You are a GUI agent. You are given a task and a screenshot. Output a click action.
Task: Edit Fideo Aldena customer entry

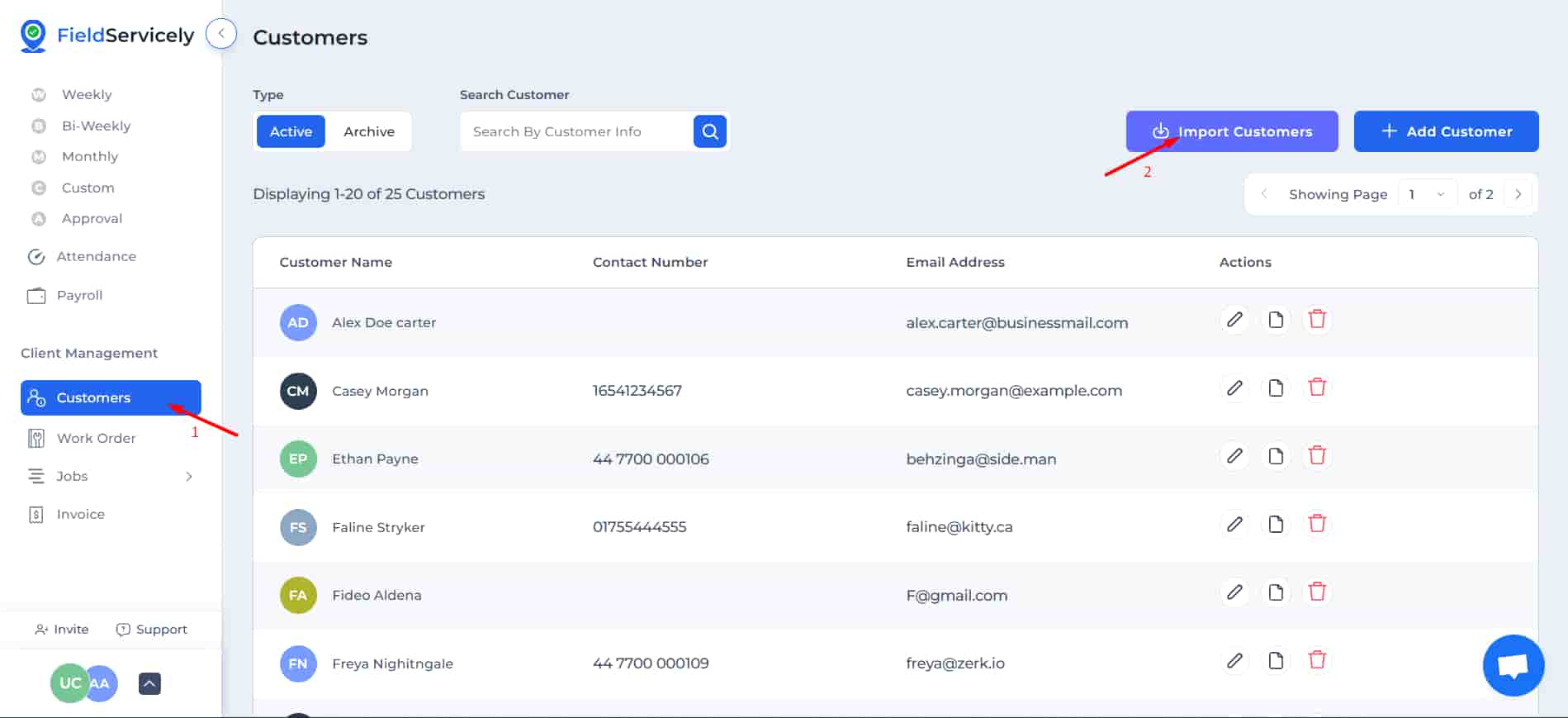coord(1234,592)
